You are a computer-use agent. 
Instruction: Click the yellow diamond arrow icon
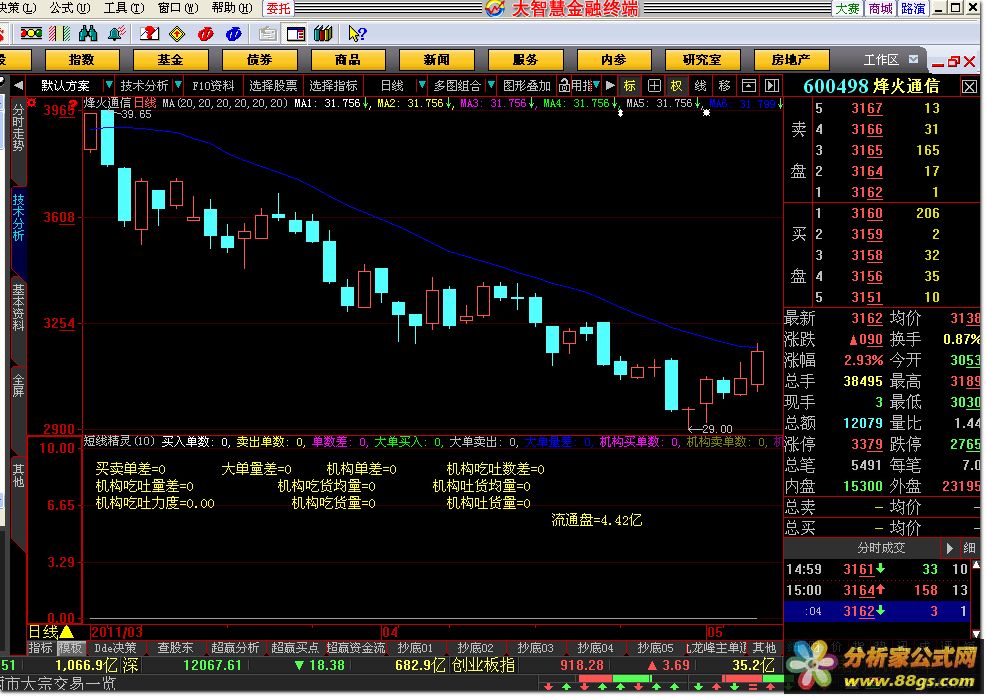[x=177, y=33]
